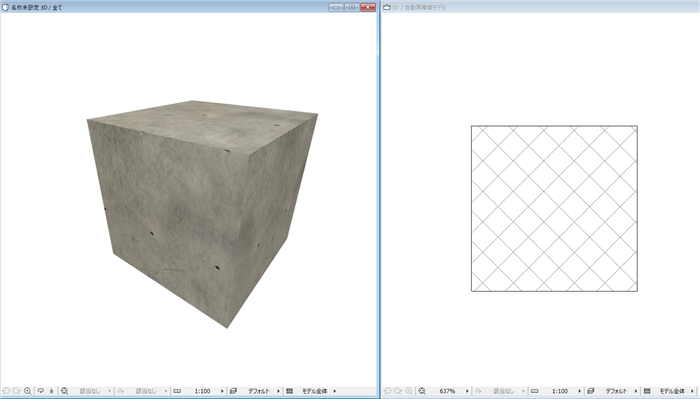700x399 pixels.
Task: Click Next View arrow in 3D window
Action: point(17,391)
